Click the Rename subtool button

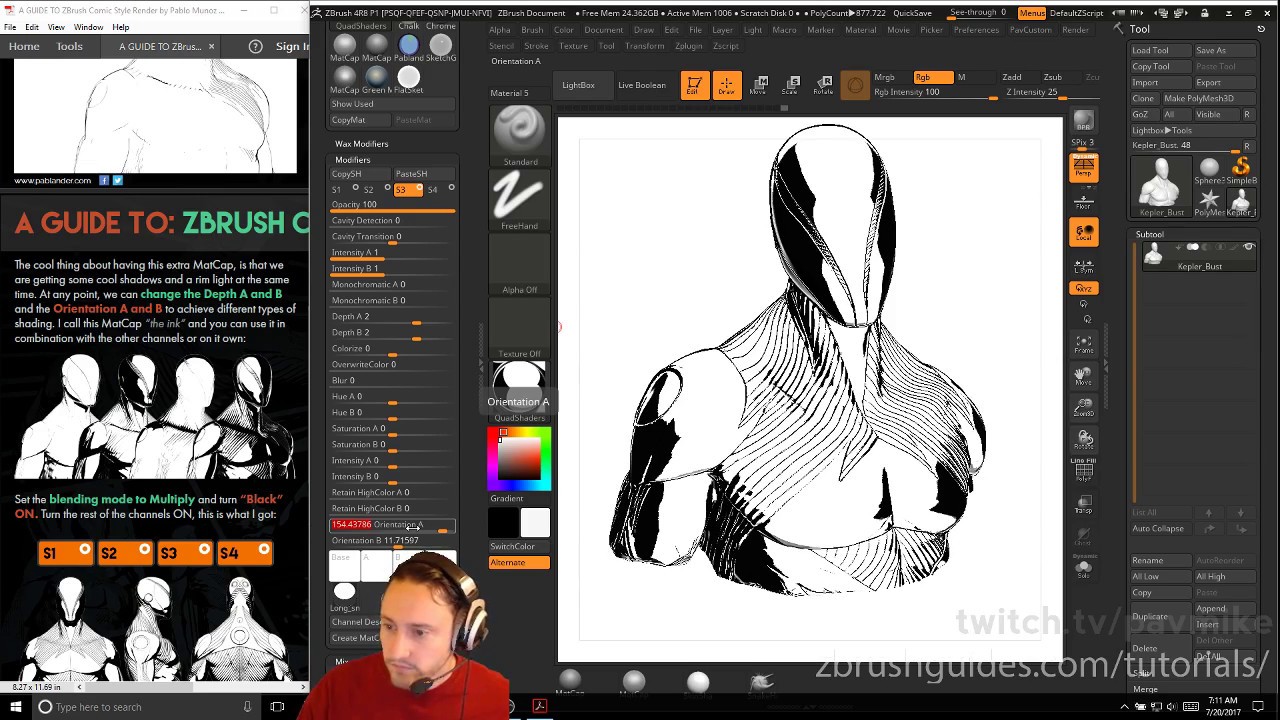coord(1161,561)
